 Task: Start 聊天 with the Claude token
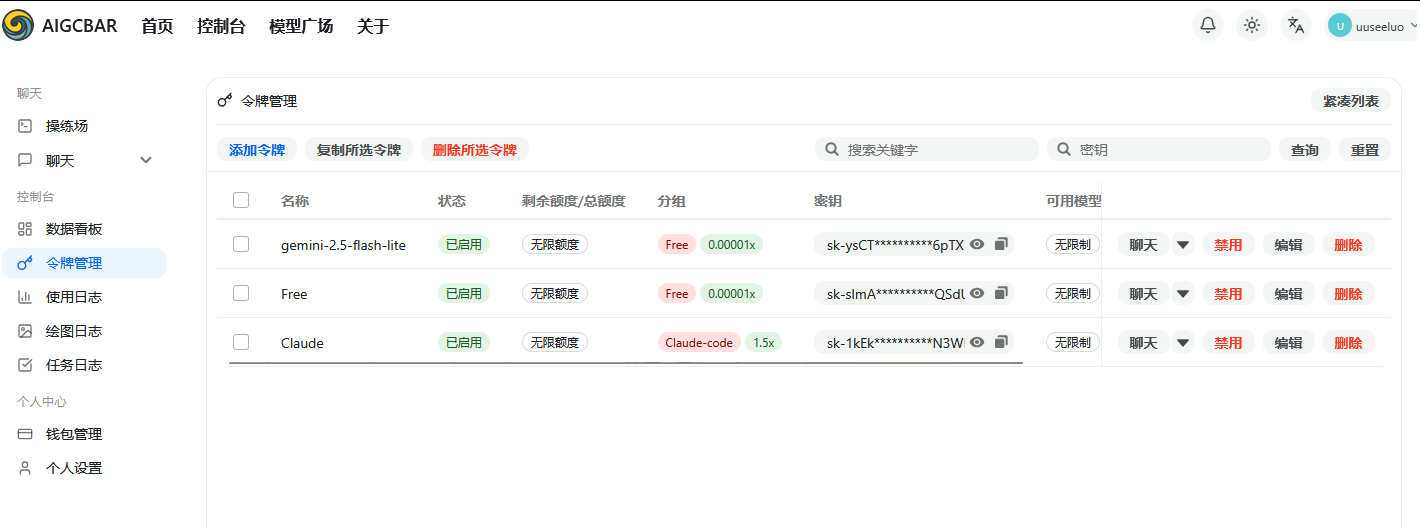coord(1144,343)
